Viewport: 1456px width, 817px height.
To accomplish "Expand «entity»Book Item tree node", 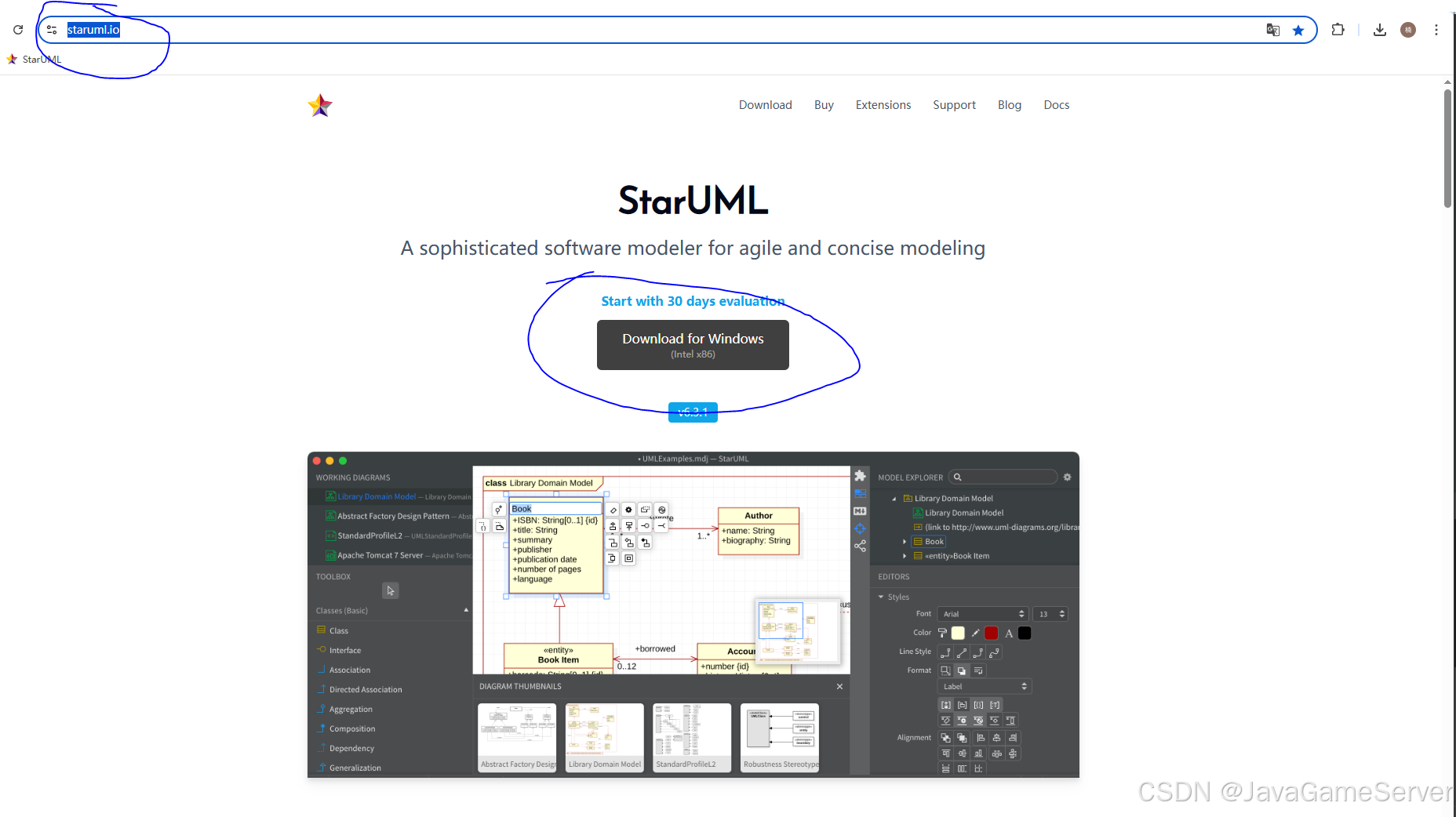I will click(905, 556).
